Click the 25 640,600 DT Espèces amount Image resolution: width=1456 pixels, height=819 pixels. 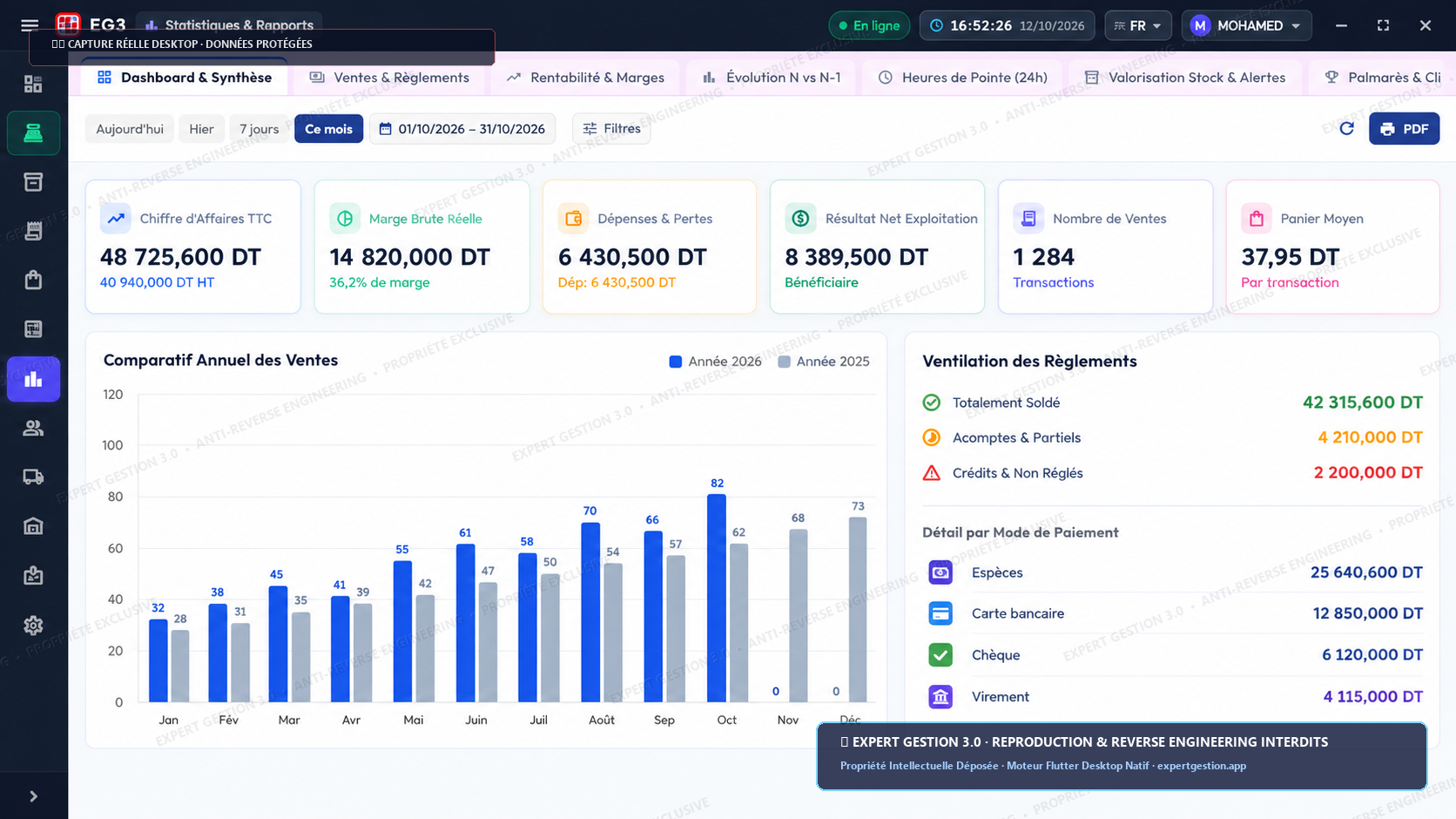(x=1366, y=572)
